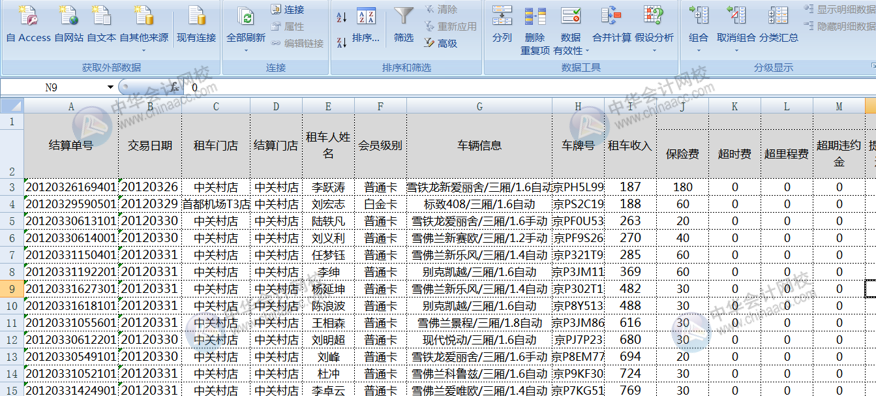This screenshot has width=877, height=399.
Task: Sort ascending A to Z icon
Action: (x=342, y=16)
